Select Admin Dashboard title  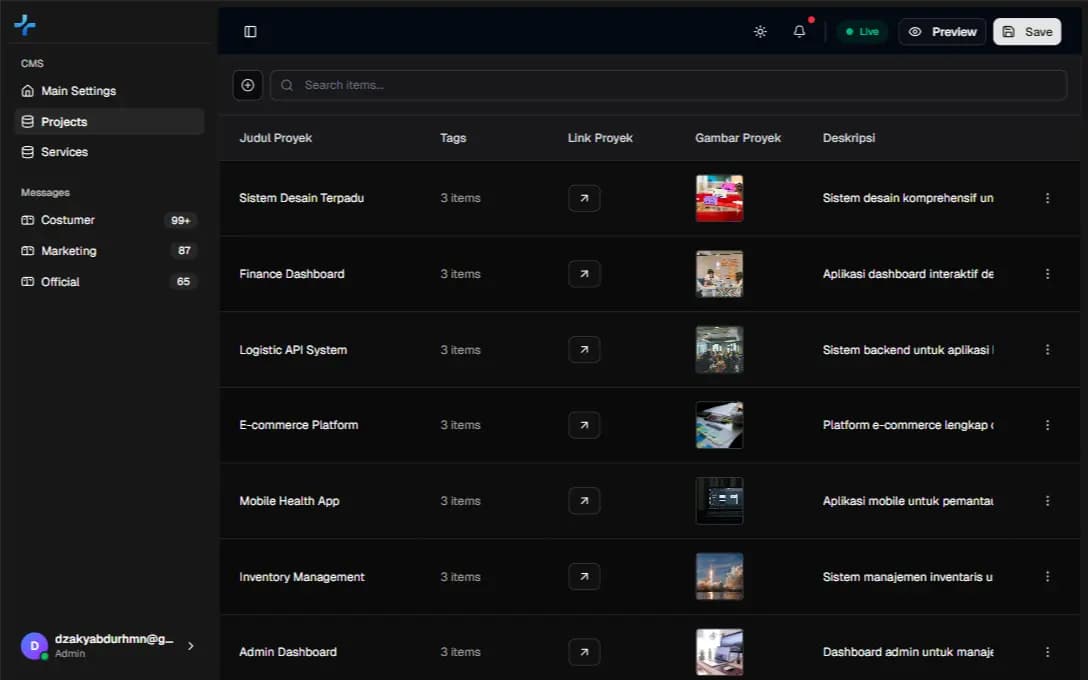pyautogui.click(x=288, y=652)
